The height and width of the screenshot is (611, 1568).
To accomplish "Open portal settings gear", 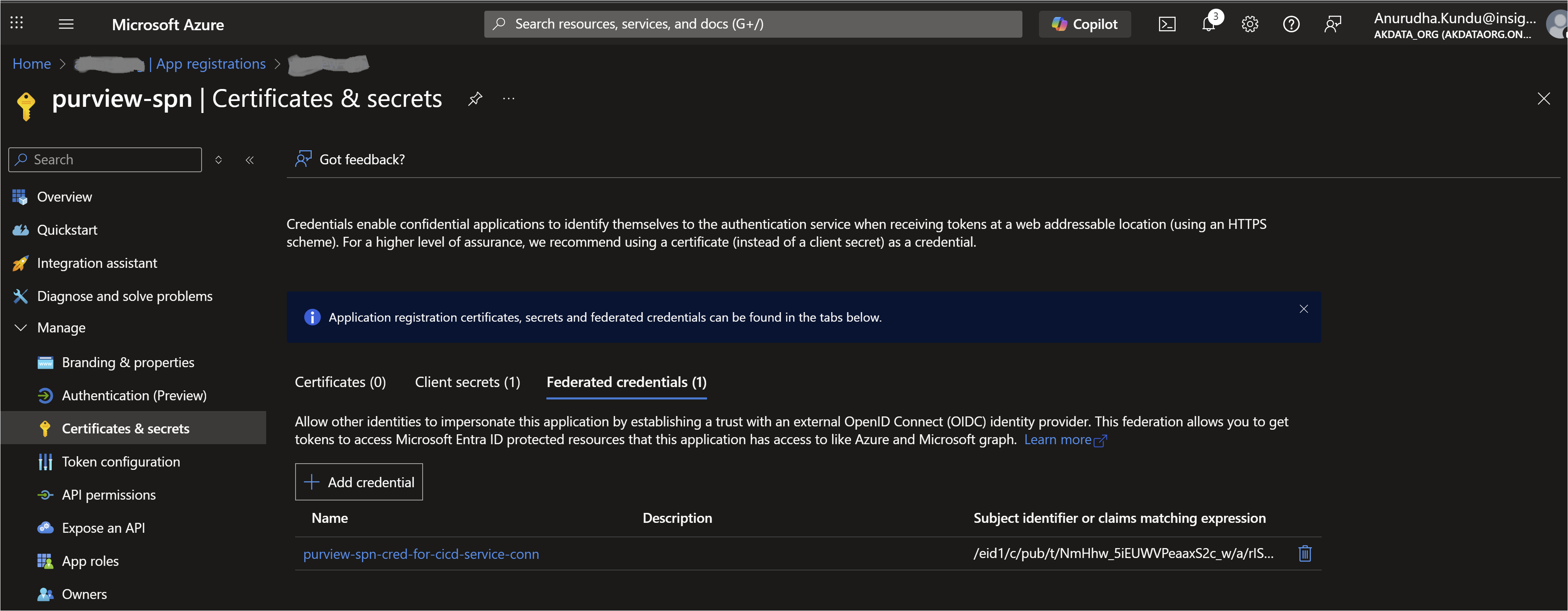I will click(1250, 24).
